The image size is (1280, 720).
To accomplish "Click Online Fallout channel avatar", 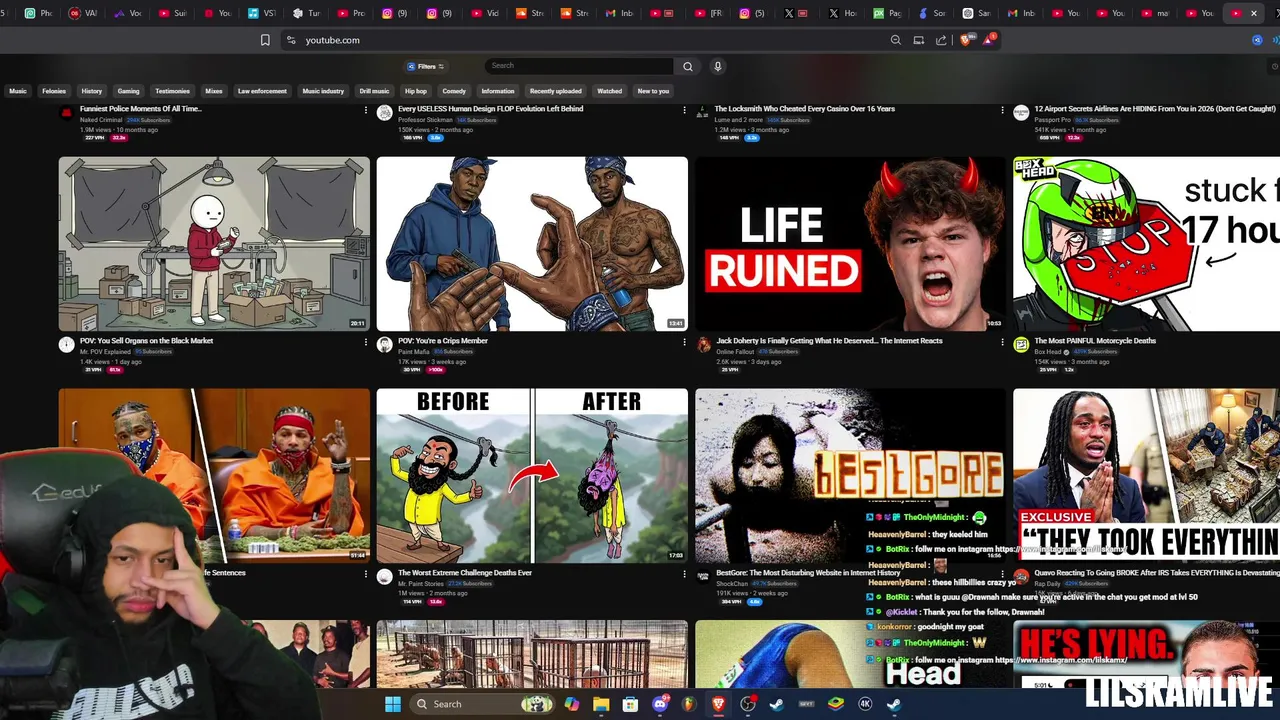I will (704, 345).
